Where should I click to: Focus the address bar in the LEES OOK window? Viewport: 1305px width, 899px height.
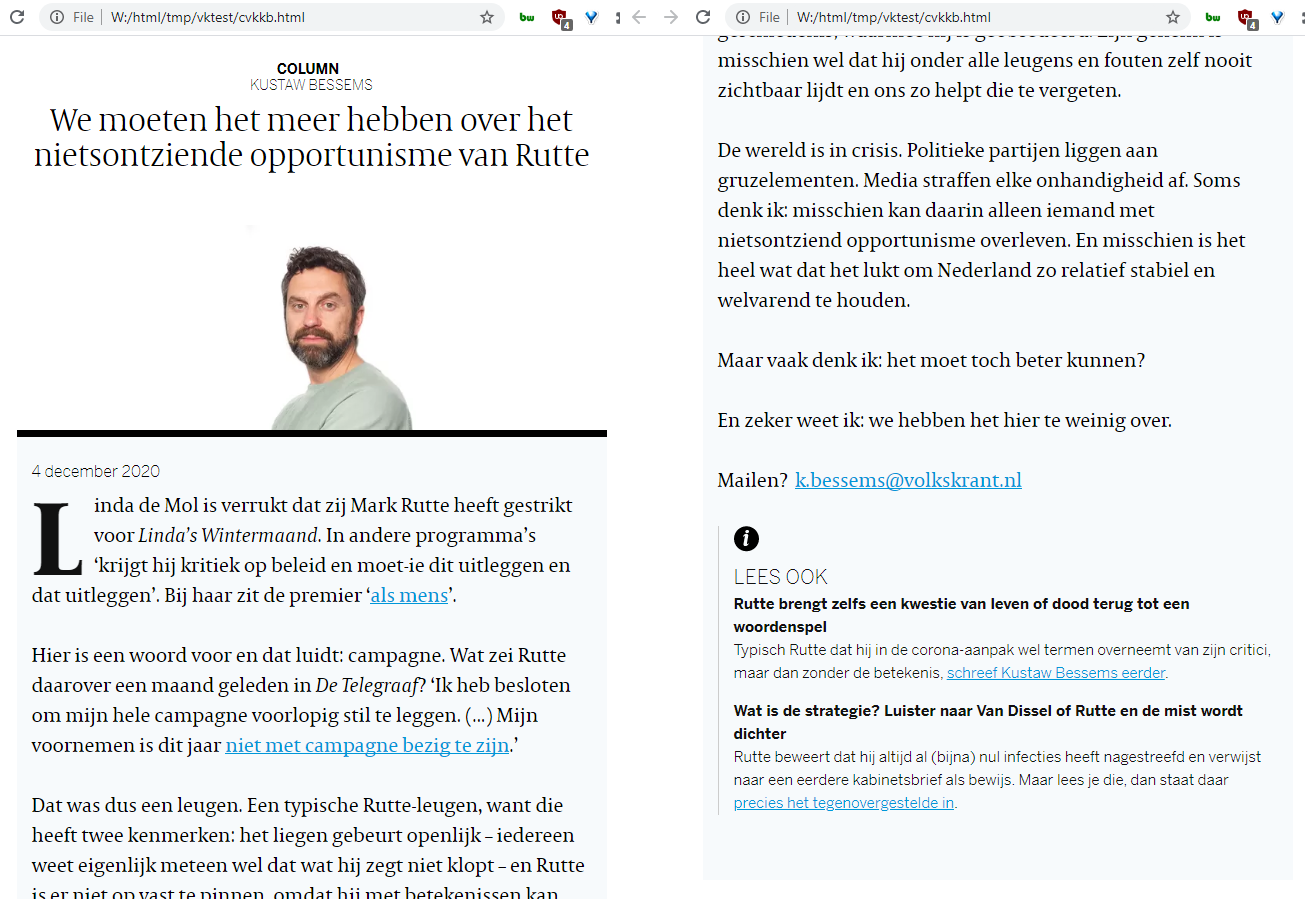point(960,17)
